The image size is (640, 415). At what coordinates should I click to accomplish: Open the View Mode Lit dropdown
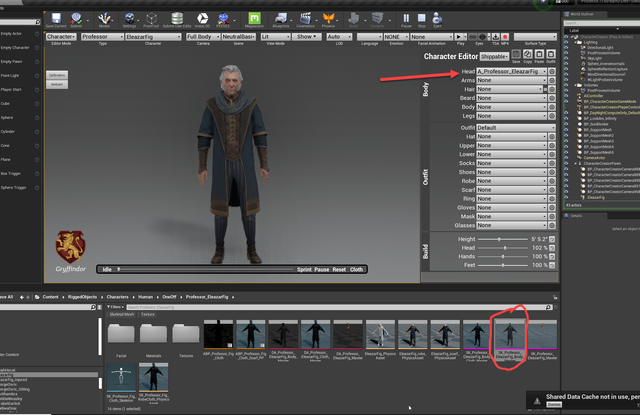pos(276,37)
